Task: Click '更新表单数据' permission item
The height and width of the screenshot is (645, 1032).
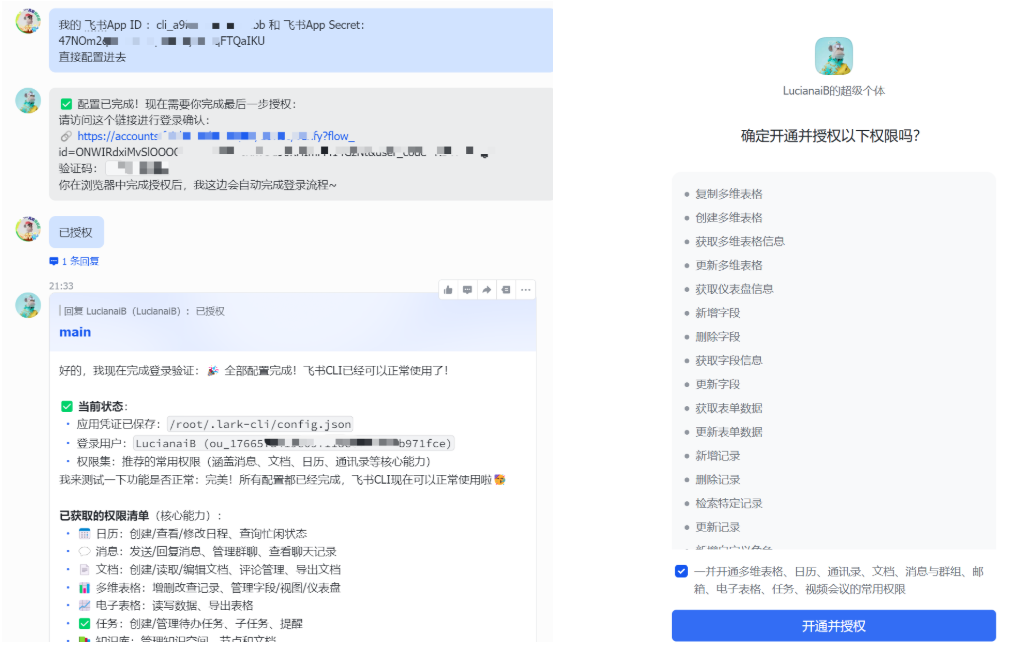Action: pyautogui.click(x=729, y=432)
